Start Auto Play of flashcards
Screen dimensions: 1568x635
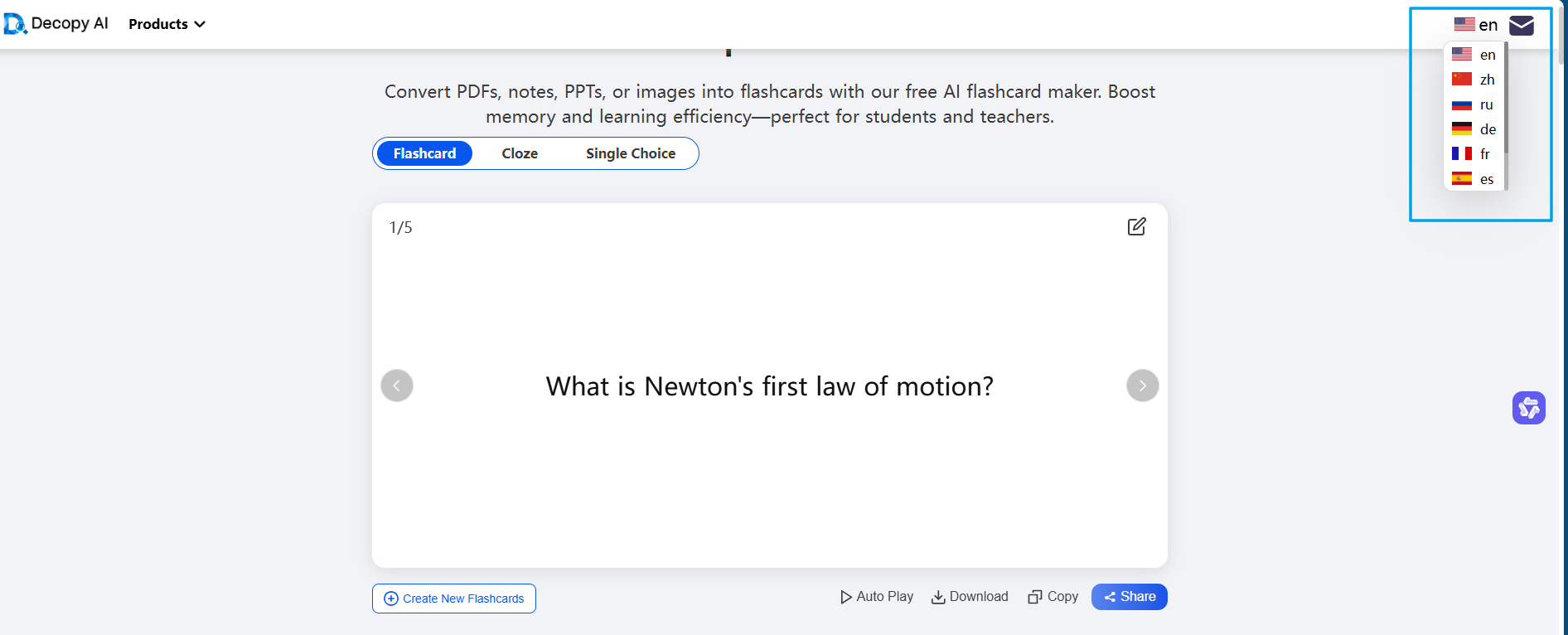[877, 597]
